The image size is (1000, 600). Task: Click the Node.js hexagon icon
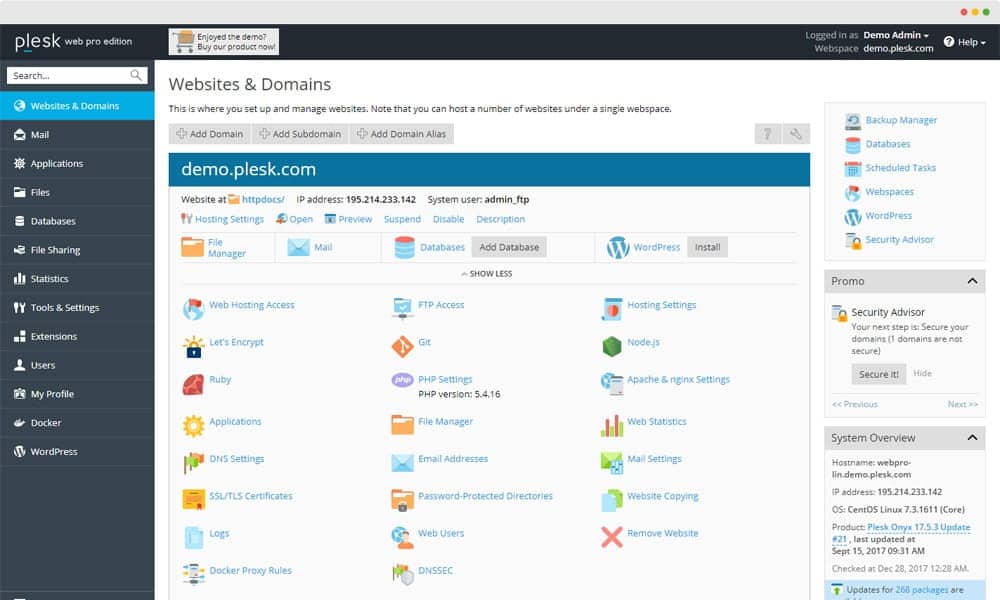pos(612,346)
